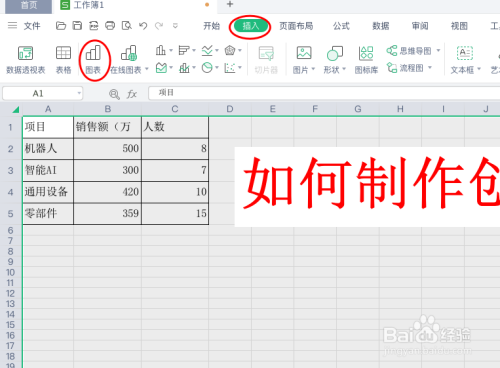Save the workbook with the floppy icon
Screen dimensions: 500x368
tap(77, 25)
